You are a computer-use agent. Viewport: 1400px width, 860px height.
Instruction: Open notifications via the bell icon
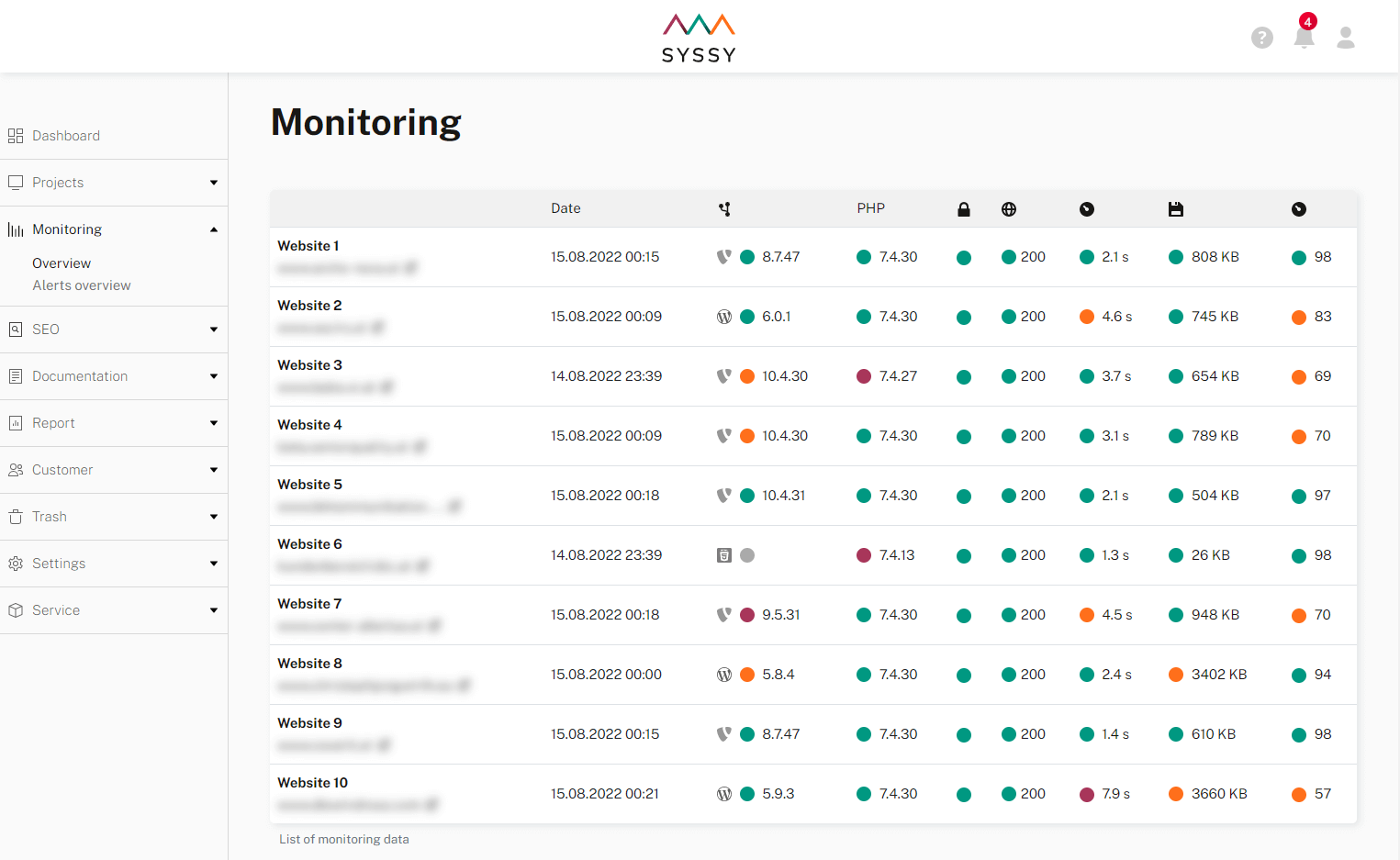pos(1304,39)
